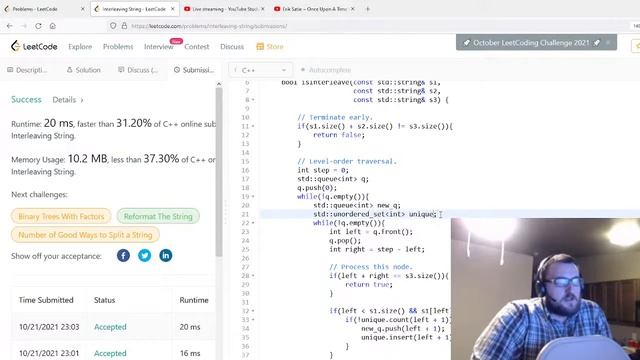Click the Runtime column header
This screenshot has height=360, width=640.
(194, 300)
